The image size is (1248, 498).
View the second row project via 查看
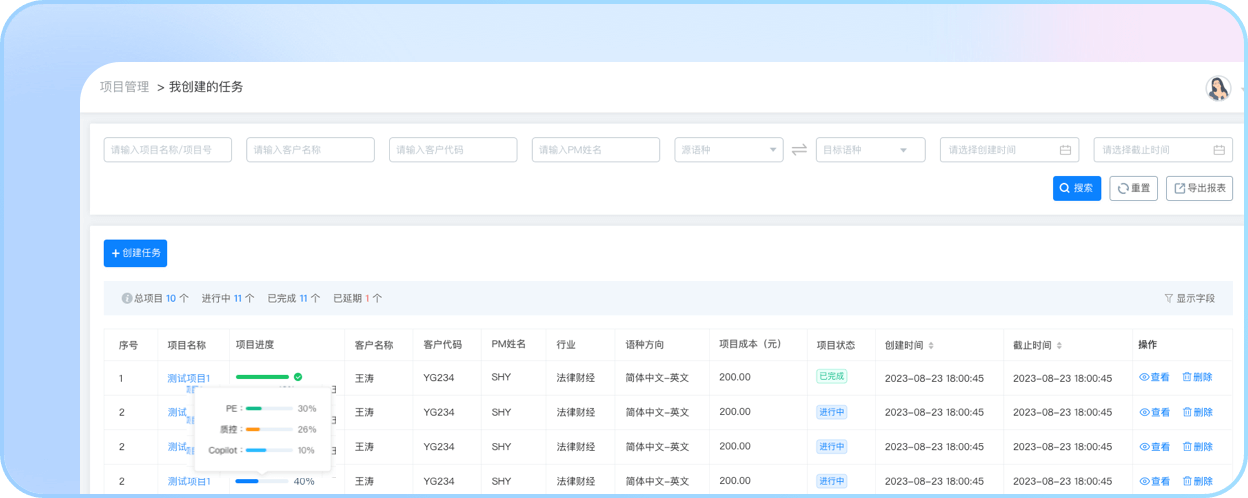coord(1154,412)
